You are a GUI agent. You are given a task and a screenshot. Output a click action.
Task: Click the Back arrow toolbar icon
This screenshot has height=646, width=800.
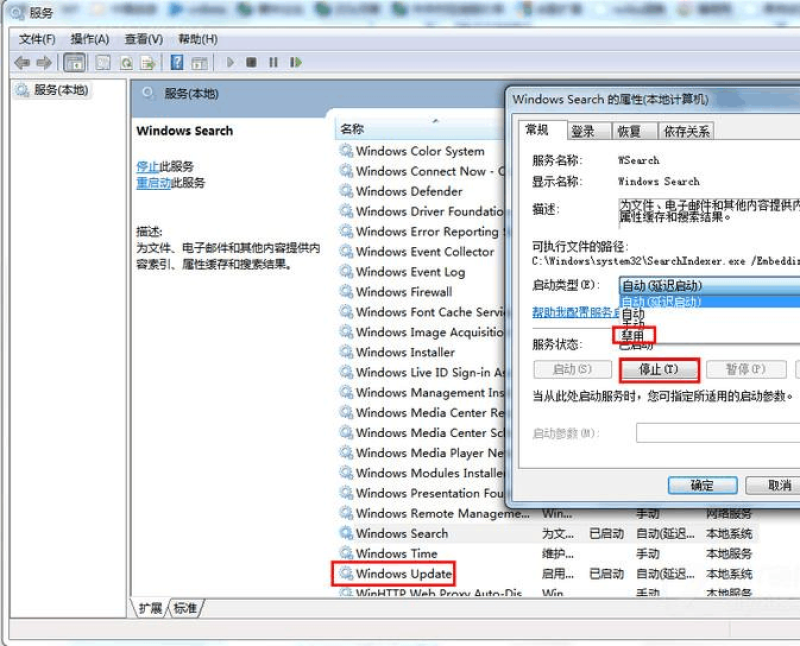pos(22,63)
